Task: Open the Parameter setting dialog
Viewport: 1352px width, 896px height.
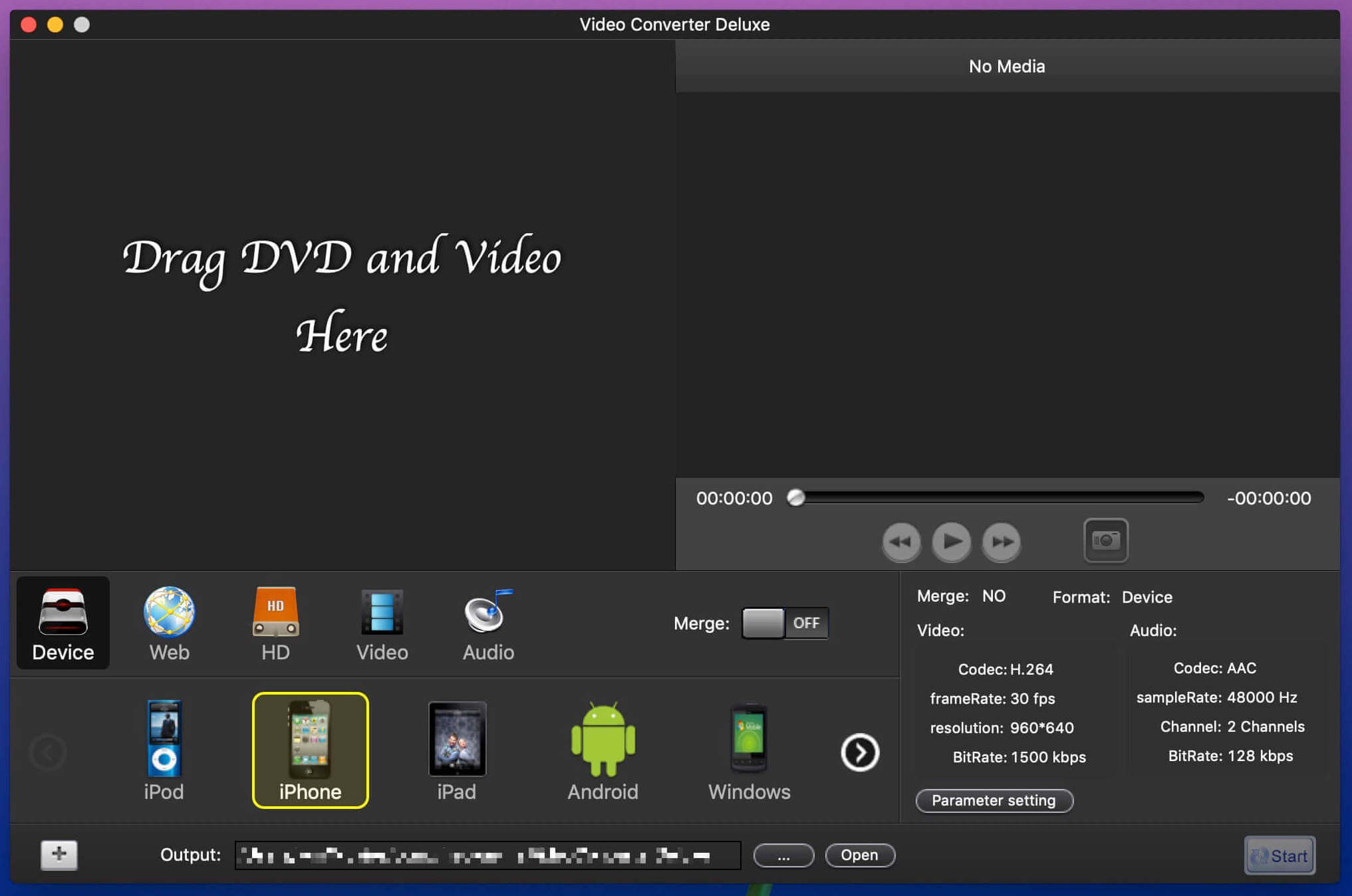Action: pos(994,800)
